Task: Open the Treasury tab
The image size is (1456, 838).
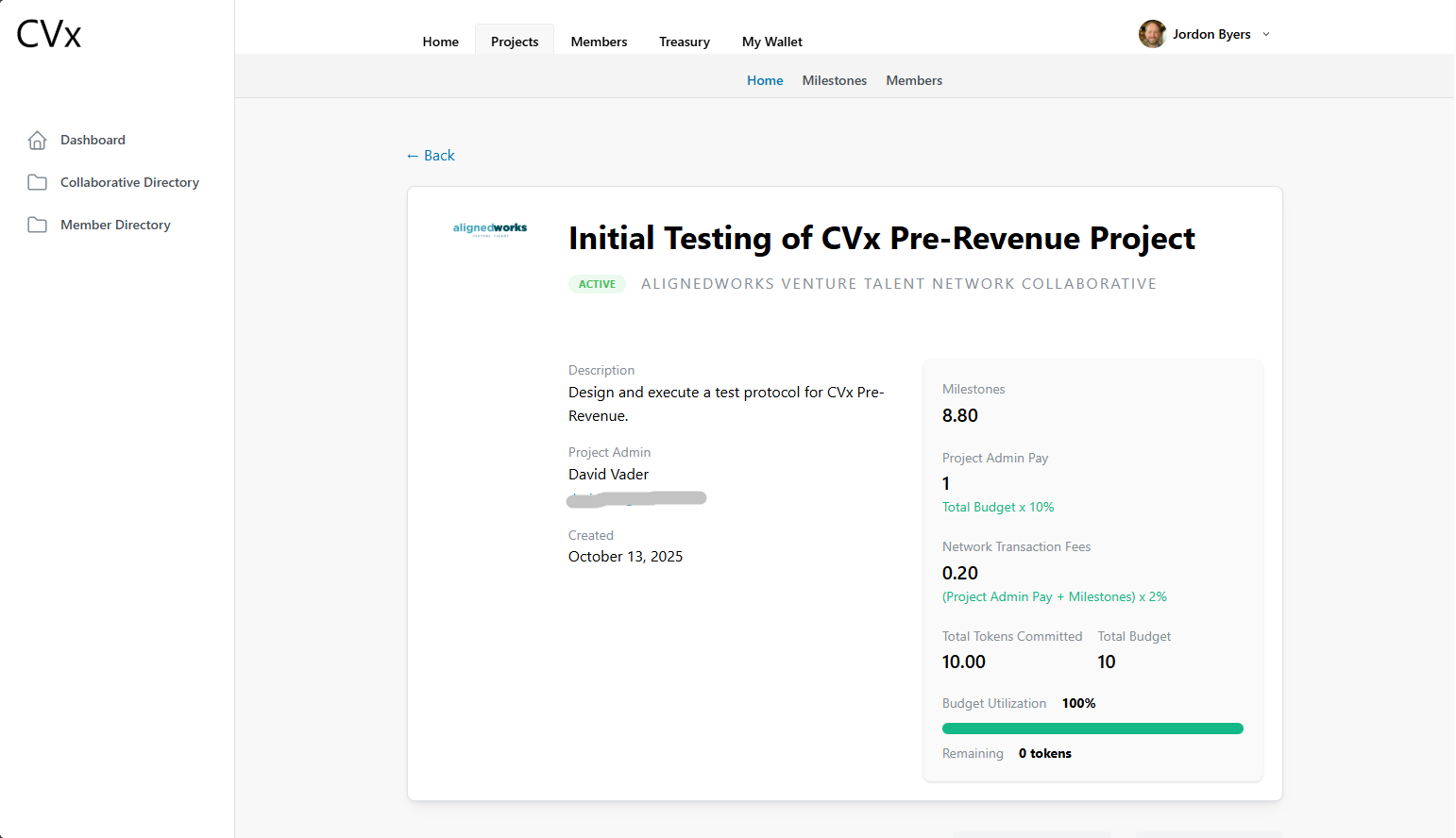Action: (685, 42)
